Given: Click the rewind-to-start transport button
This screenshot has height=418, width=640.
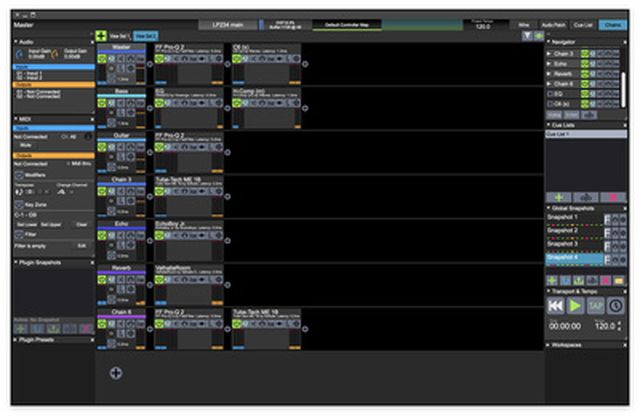Looking at the screenshot, I should point(556,306).
